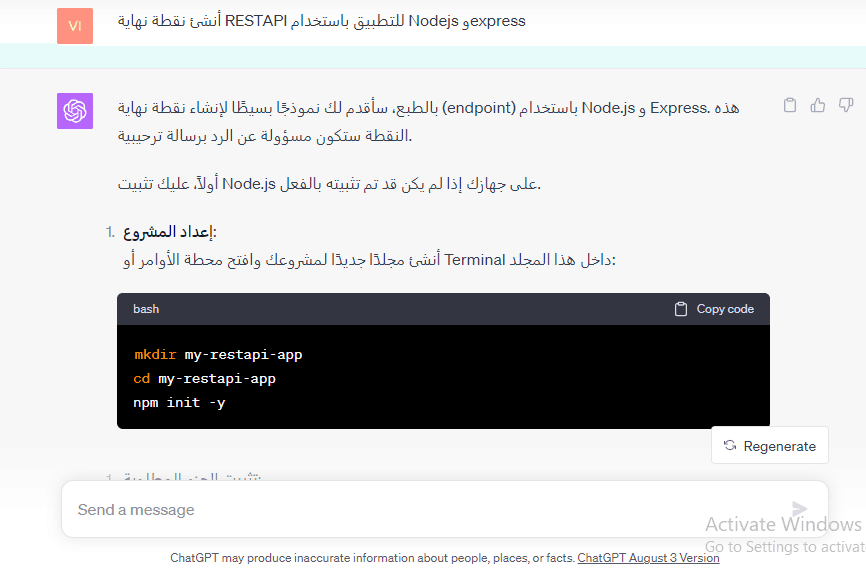Image resolution: width=866 pixels, height=578 pixels.
Task: Click the ChatGPT logo avatar
Action: tap(75, 111)
